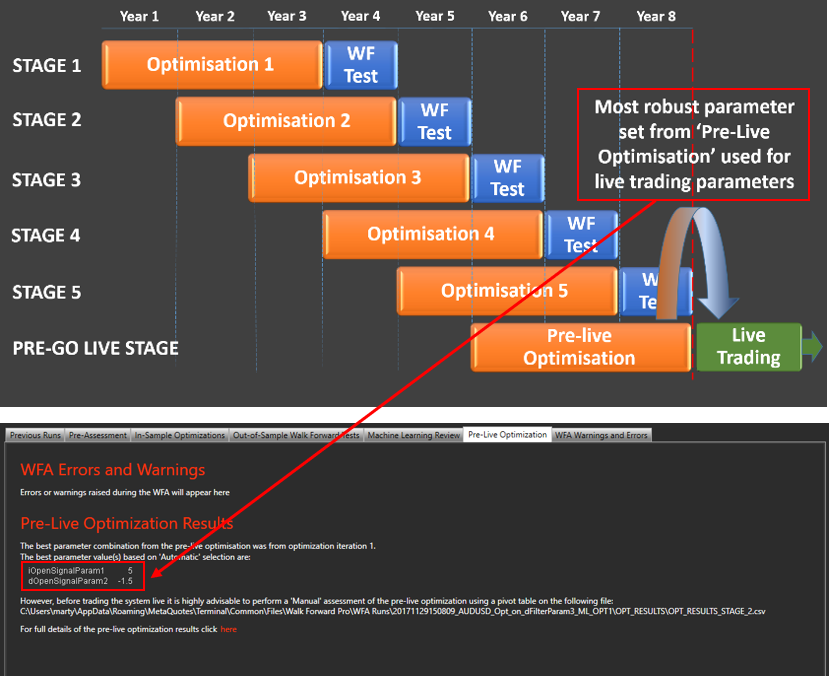Viewport: 829px width, 676px height.
Task: Open the In-Sample Optimizations tab
Action: point(180,435)
